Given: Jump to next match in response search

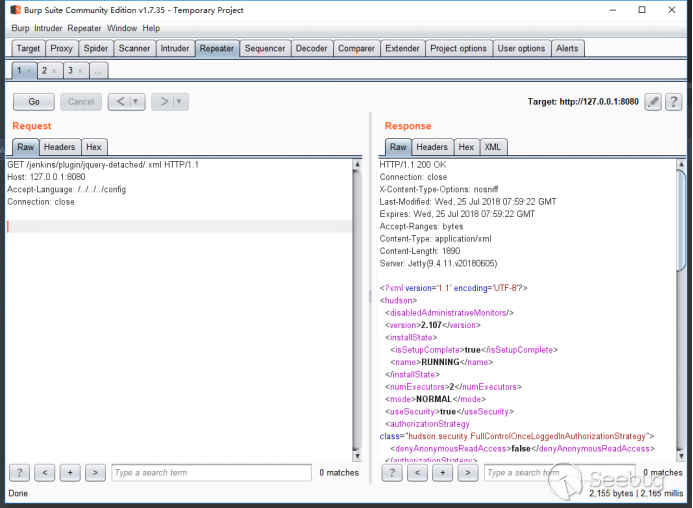Looking at the screenshot, I should point(468,473).
